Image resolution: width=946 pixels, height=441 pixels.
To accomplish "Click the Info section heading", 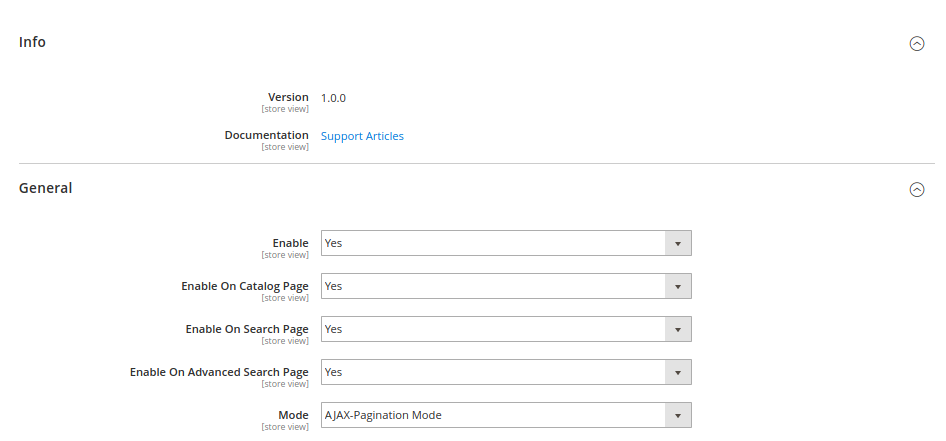I will click(x=32, y=42).
